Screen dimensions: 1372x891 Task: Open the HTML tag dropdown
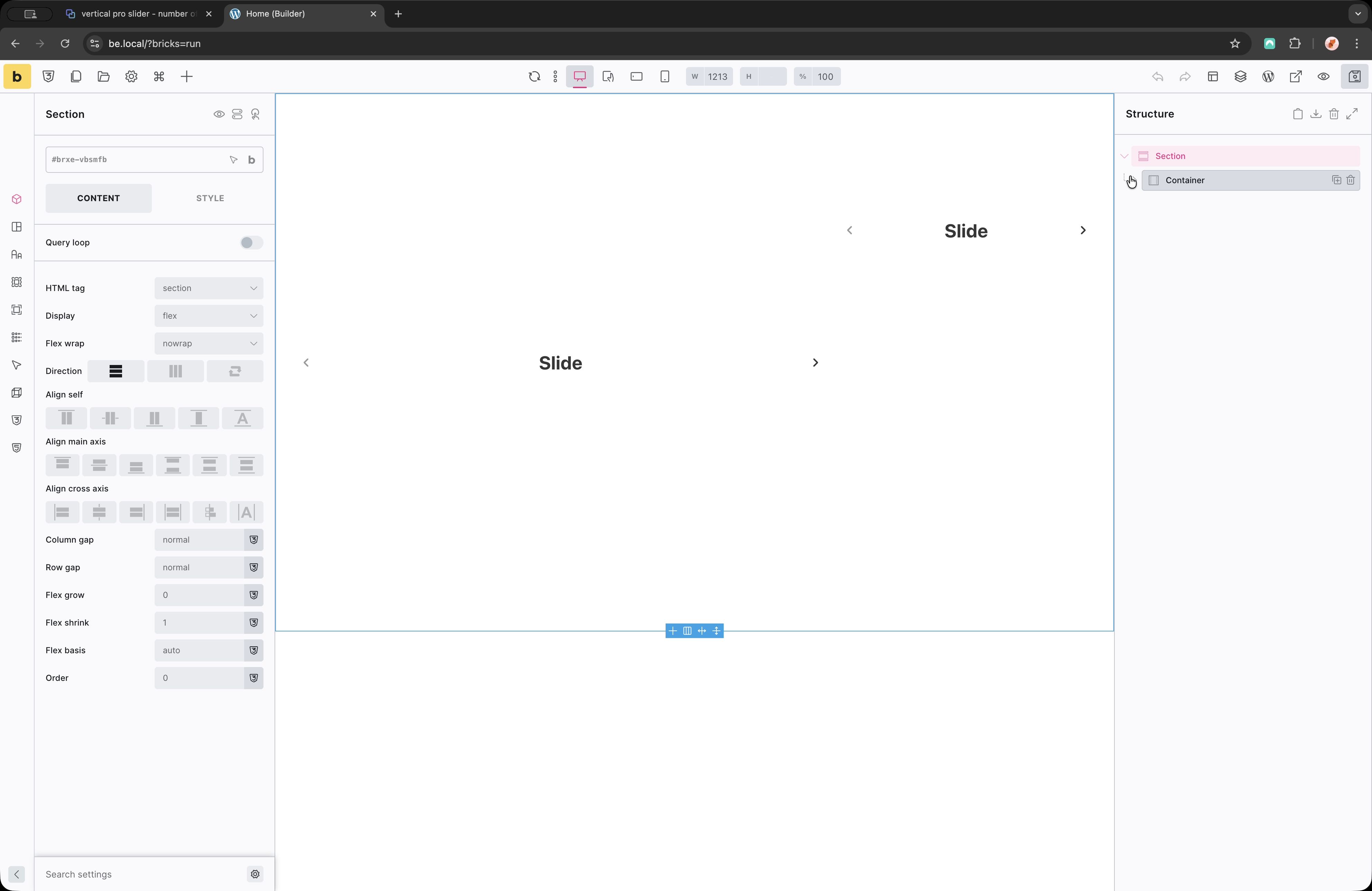pos(209,288)
